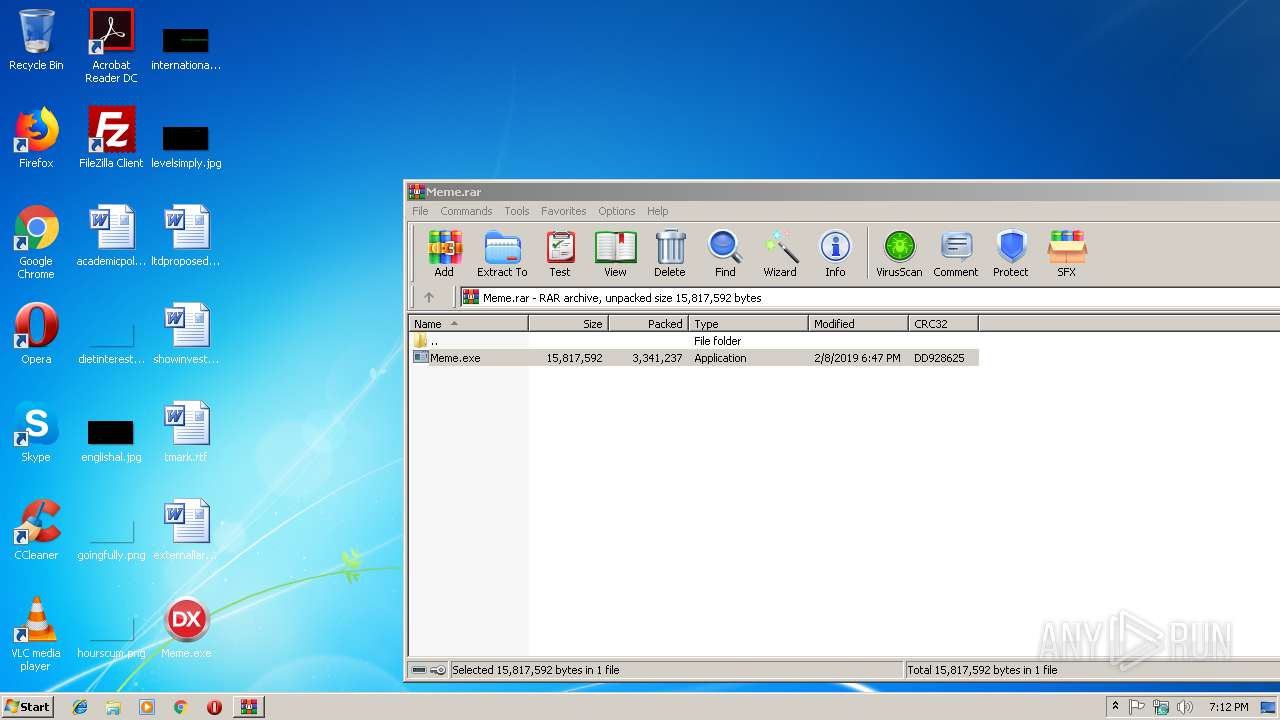Select the parent folder '..' row
The height and width of the screenshot is (720, 1280).
693,341
